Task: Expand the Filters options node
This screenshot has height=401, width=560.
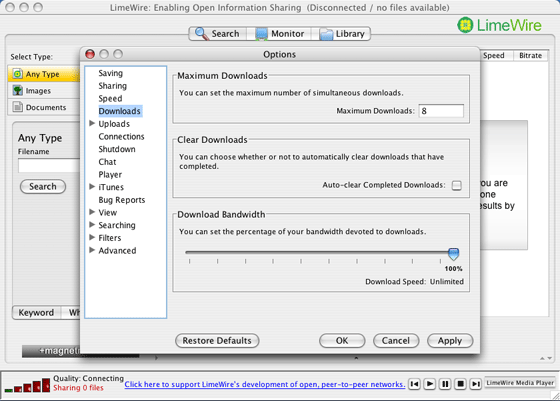Action: point(92,237)
